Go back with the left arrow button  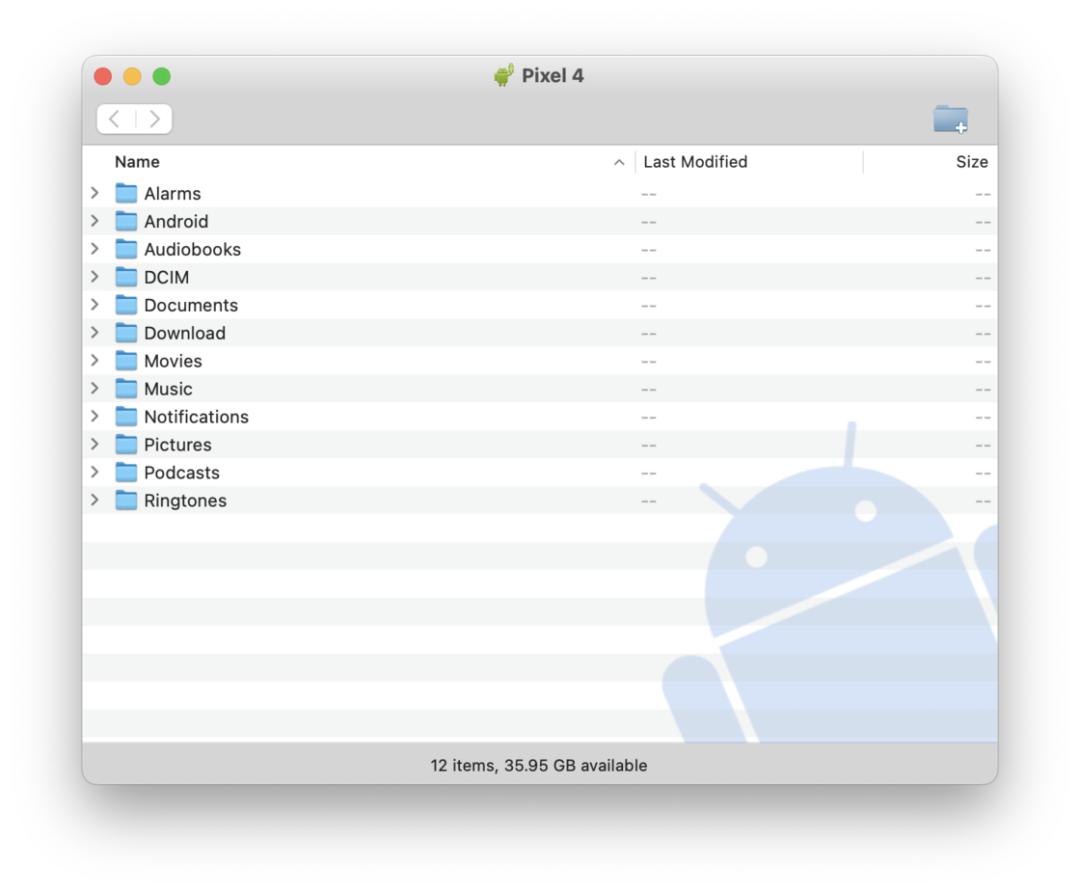tap(116, 119)
